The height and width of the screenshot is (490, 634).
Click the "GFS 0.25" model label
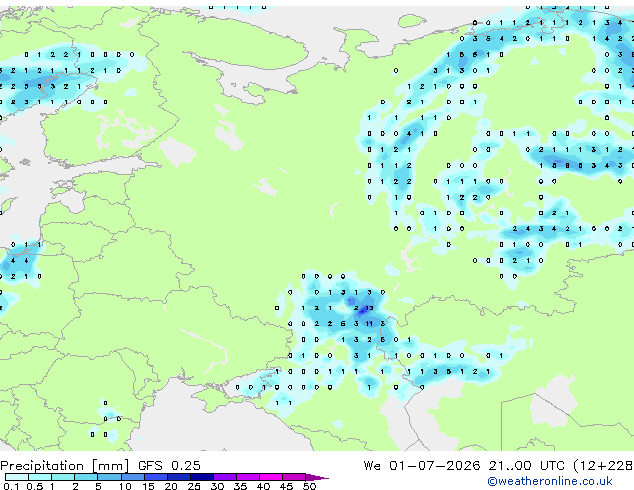tap(169, 466)
